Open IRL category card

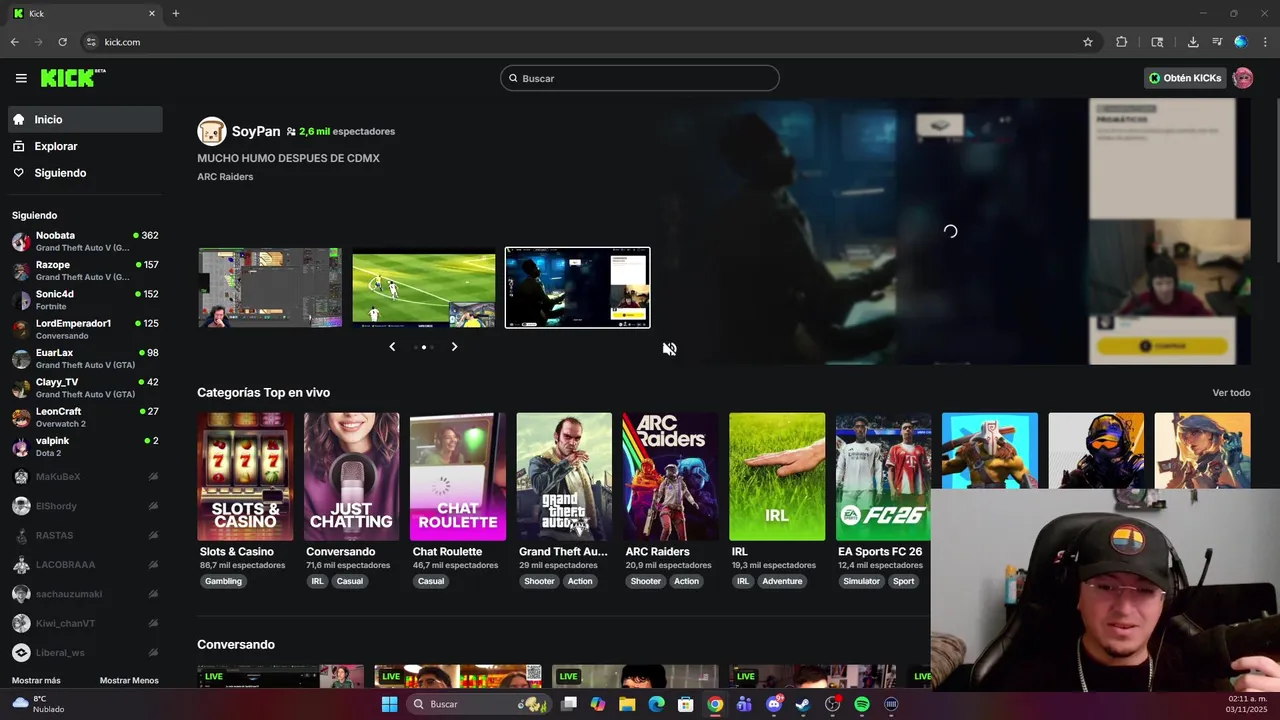pos(777,477)
